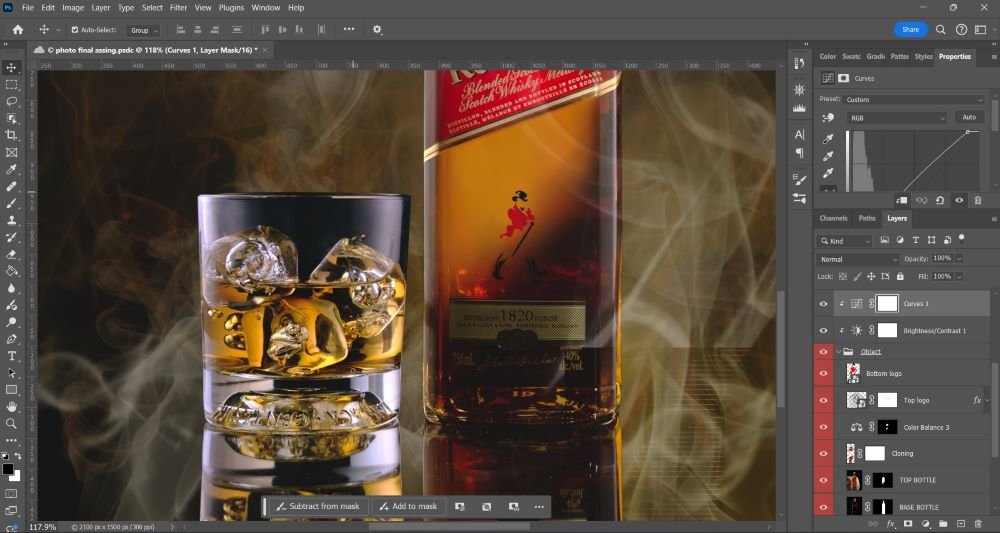Select the Lasso tool
The height and width of the screenshot is (533, 1000).
coord(12,101)
